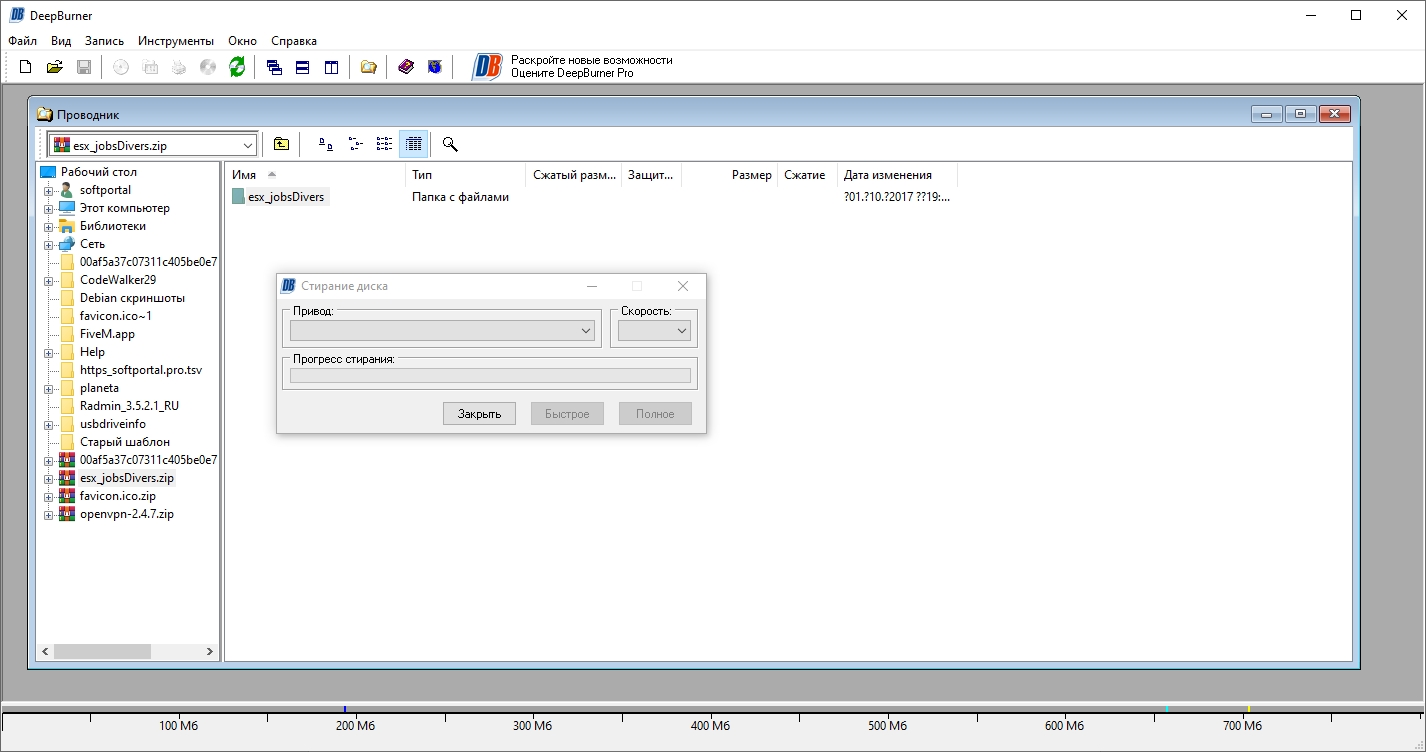Screen dimensions: 1426x752
Task: Click the greyed-out Save floppy icon
Action: [x=84, y=67]
